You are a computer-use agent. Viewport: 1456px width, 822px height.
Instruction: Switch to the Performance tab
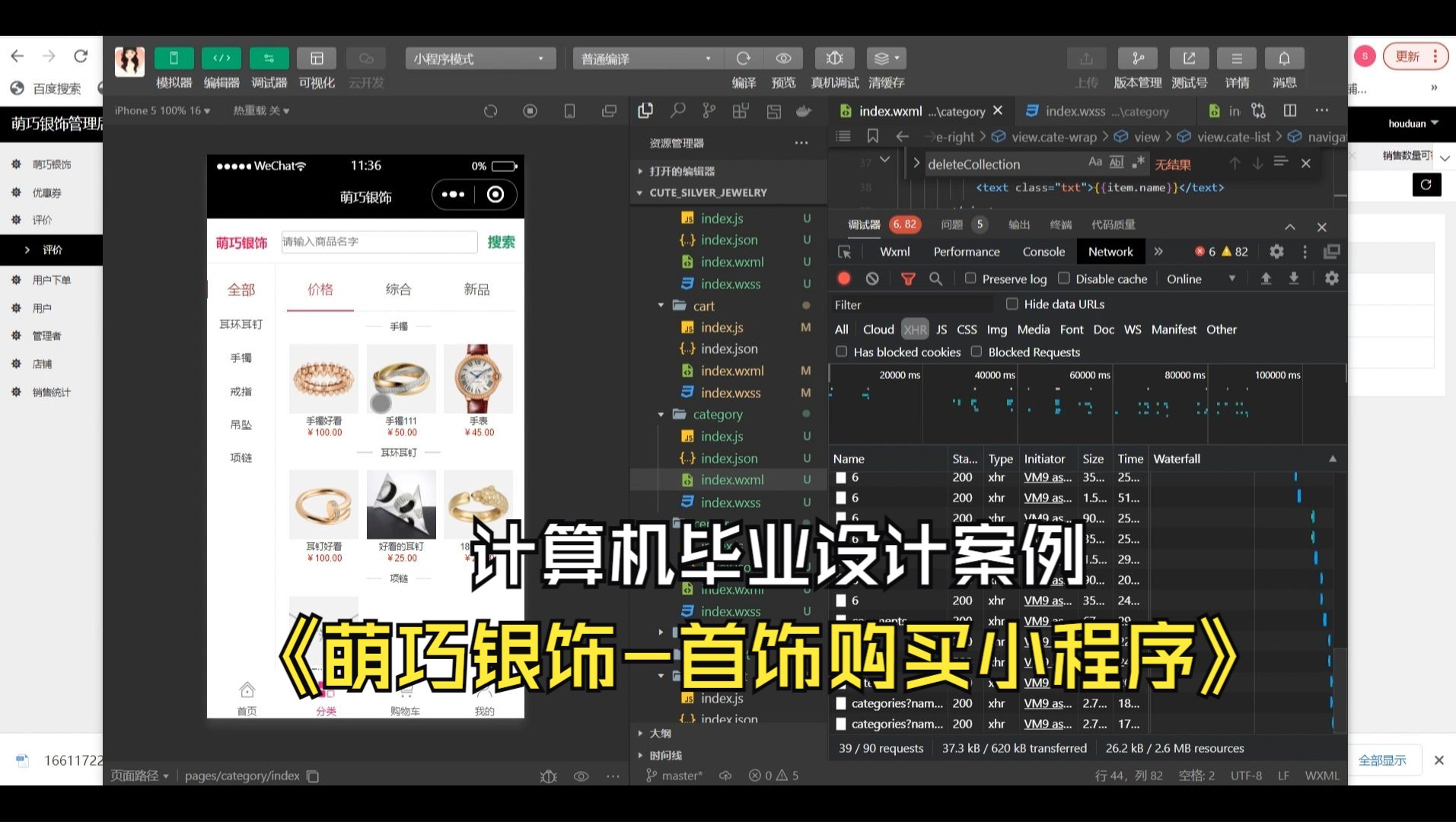967,252
